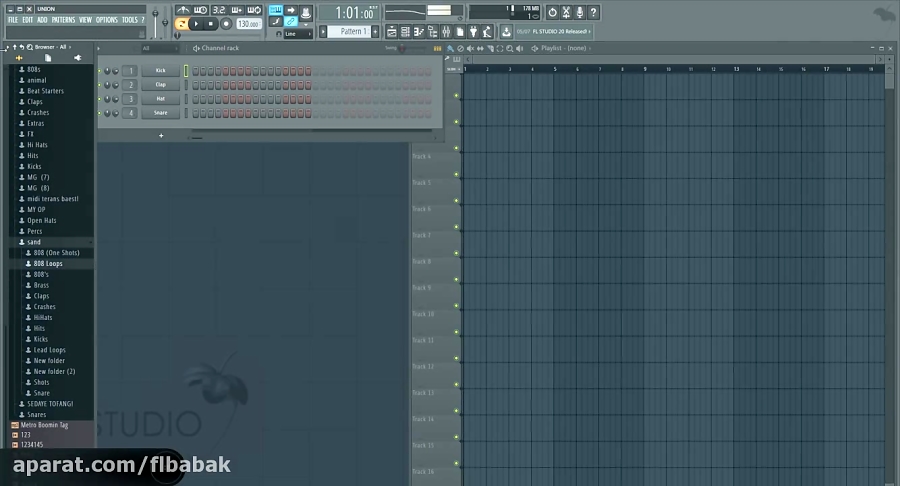Open the Pattern 1 selector
The width and height of the screenshot is (900, 486).
tap(350, 32)
